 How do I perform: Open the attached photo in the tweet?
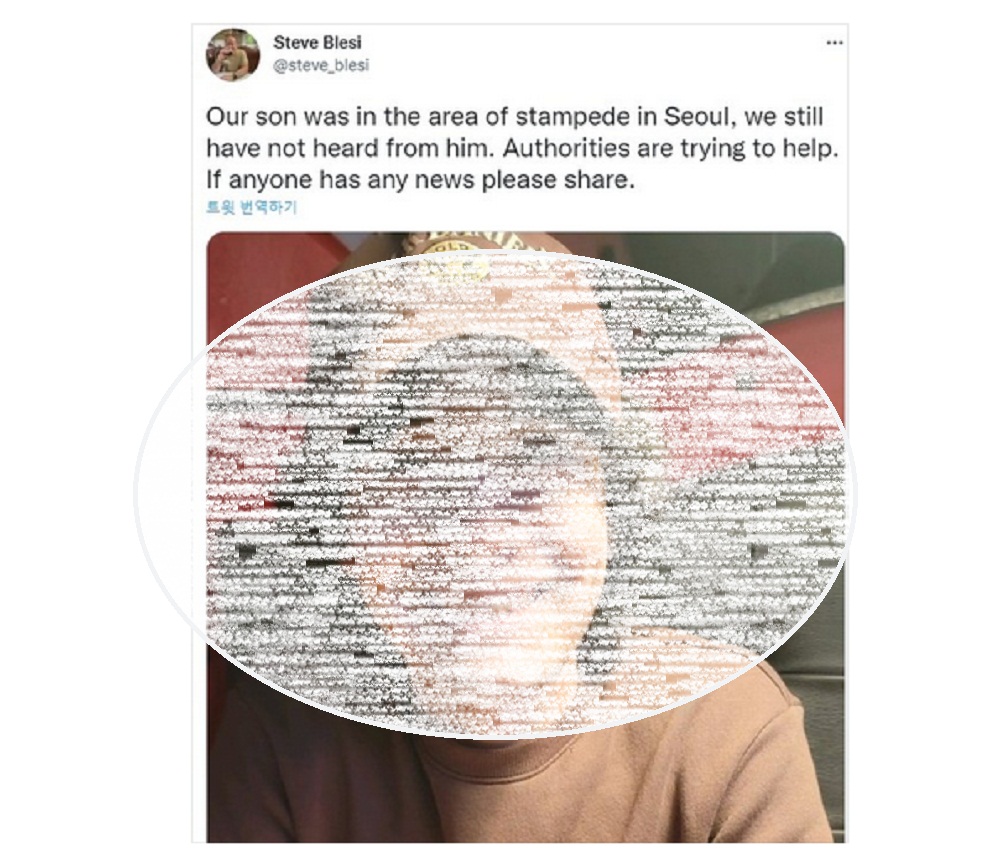[526, 537]
